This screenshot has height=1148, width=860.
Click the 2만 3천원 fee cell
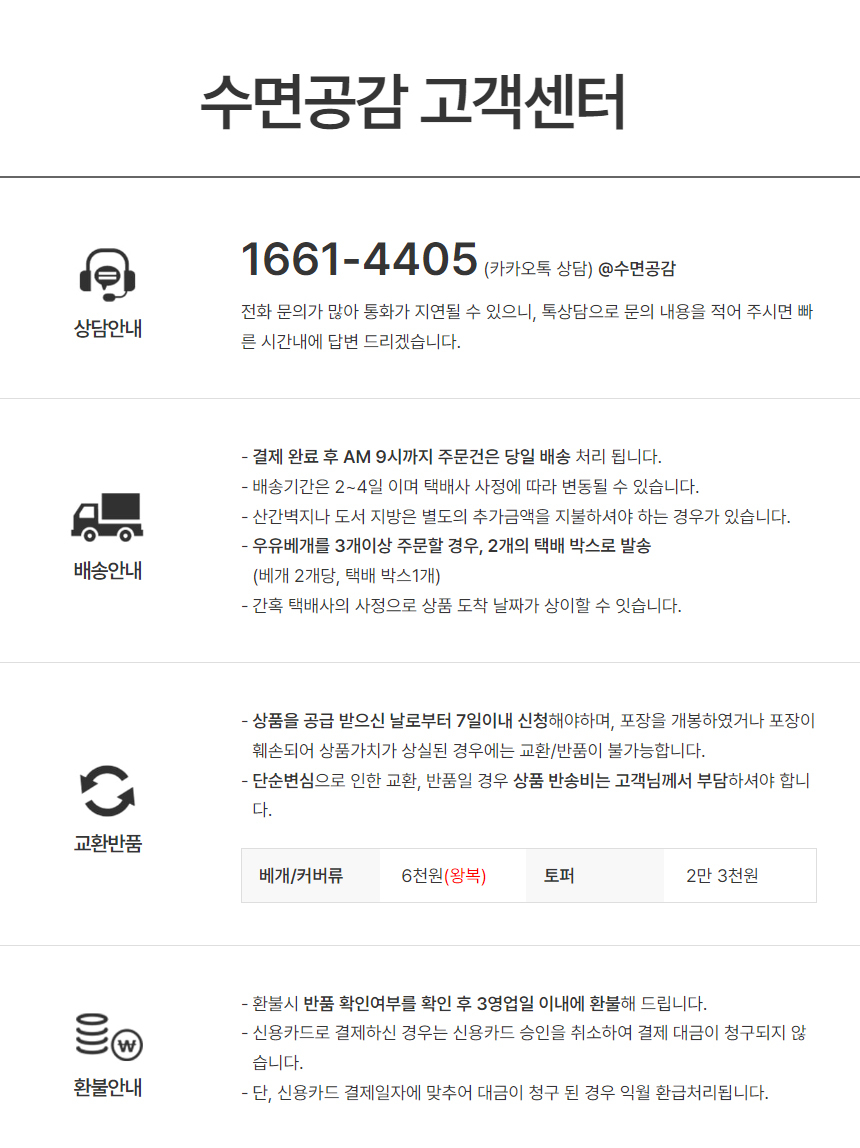pos(722,876)
